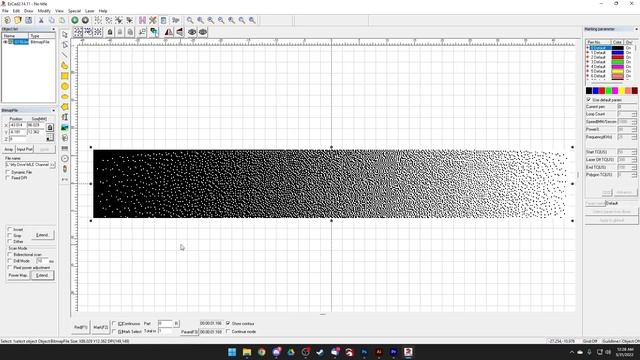Select the yellow Ellipse draw tool
Image resolution: width=640 pixels, height=360 pixels.
[x=64, y=97]
